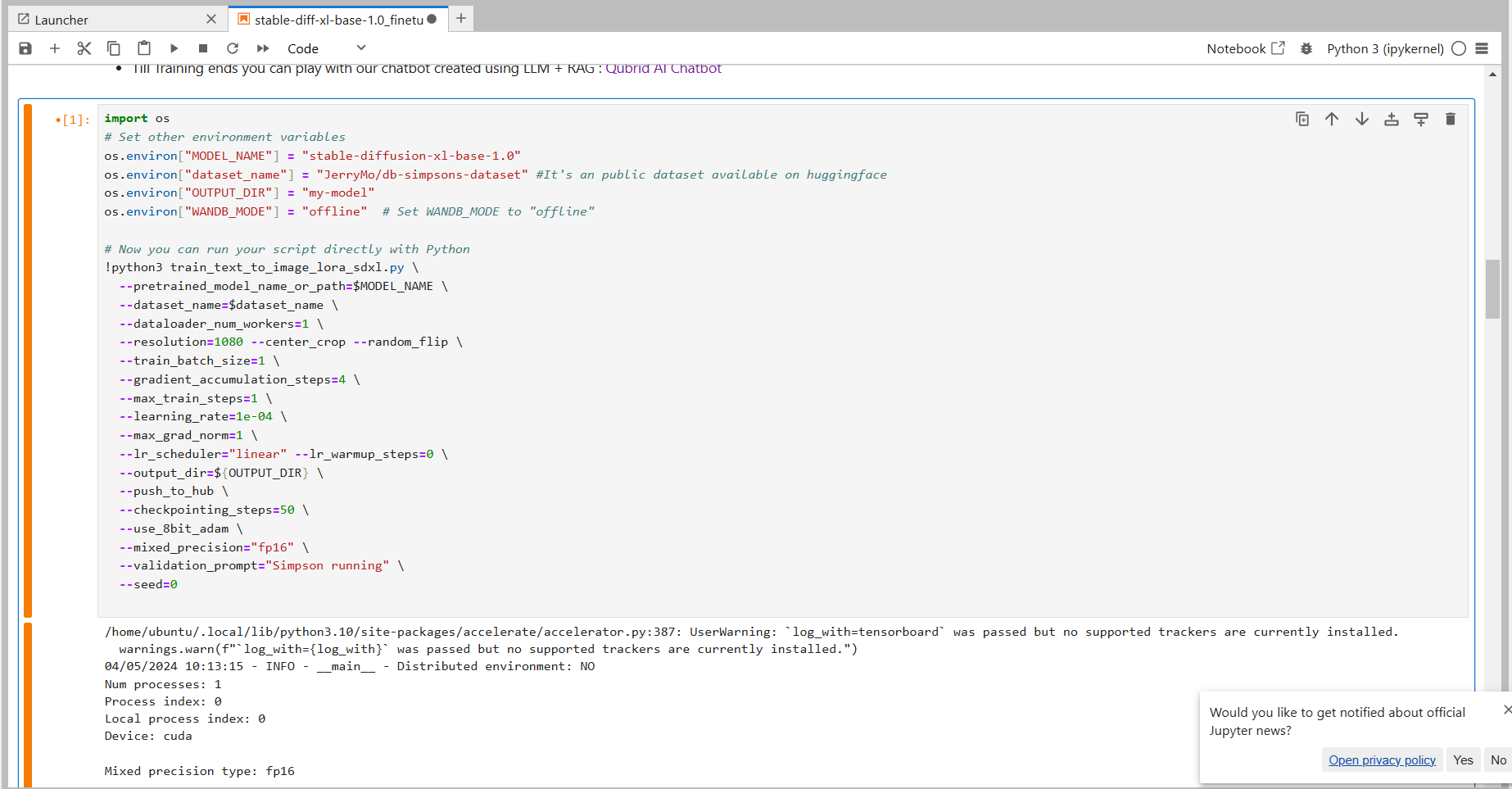
Task: Restart the kernel with circular arrow icon
Action: 233,48
